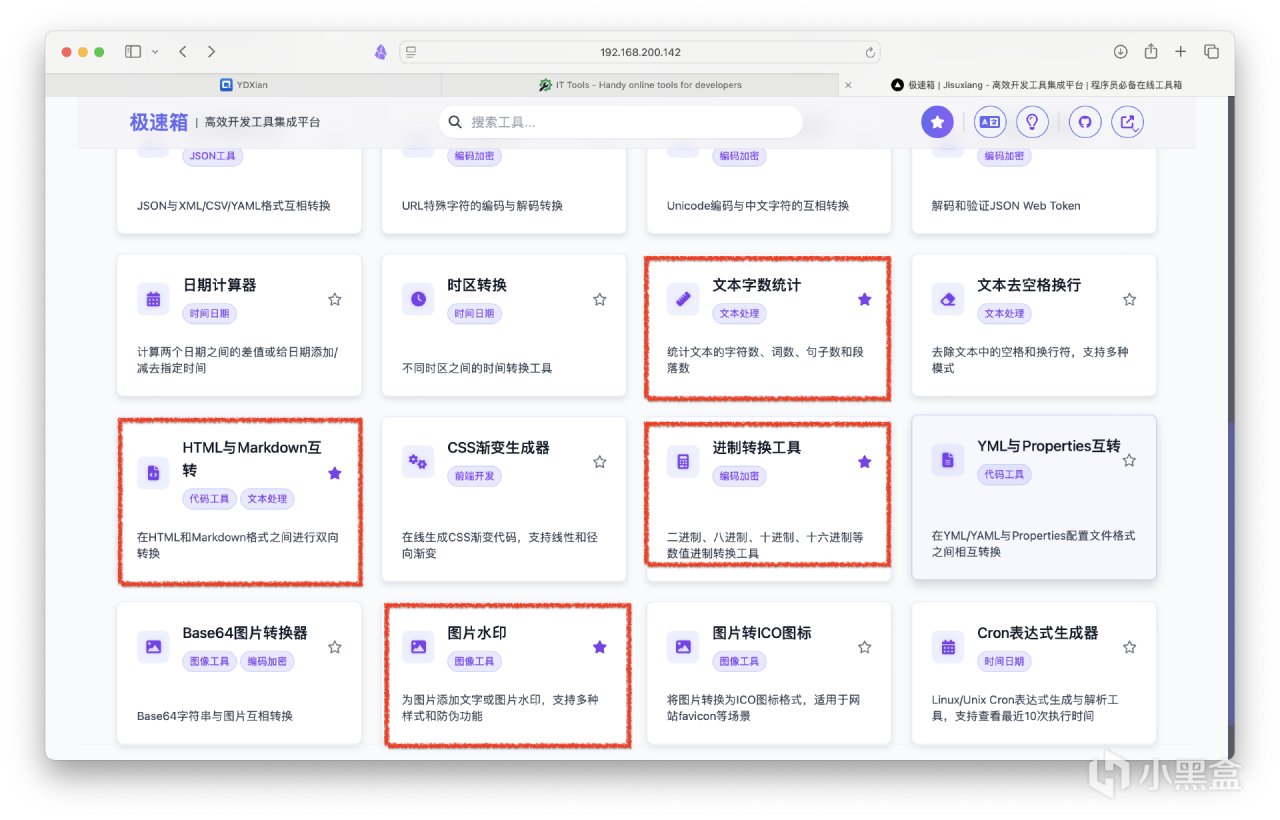Click the browser address bar showing 192.168.200.142

pyautogui.click(x=640, y=52)
